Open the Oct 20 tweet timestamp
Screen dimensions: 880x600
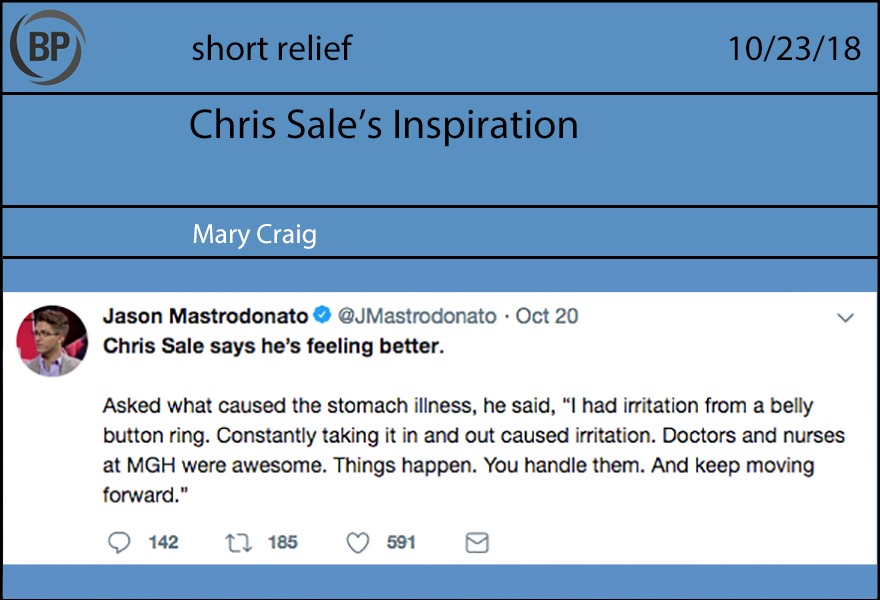point(547,317)
